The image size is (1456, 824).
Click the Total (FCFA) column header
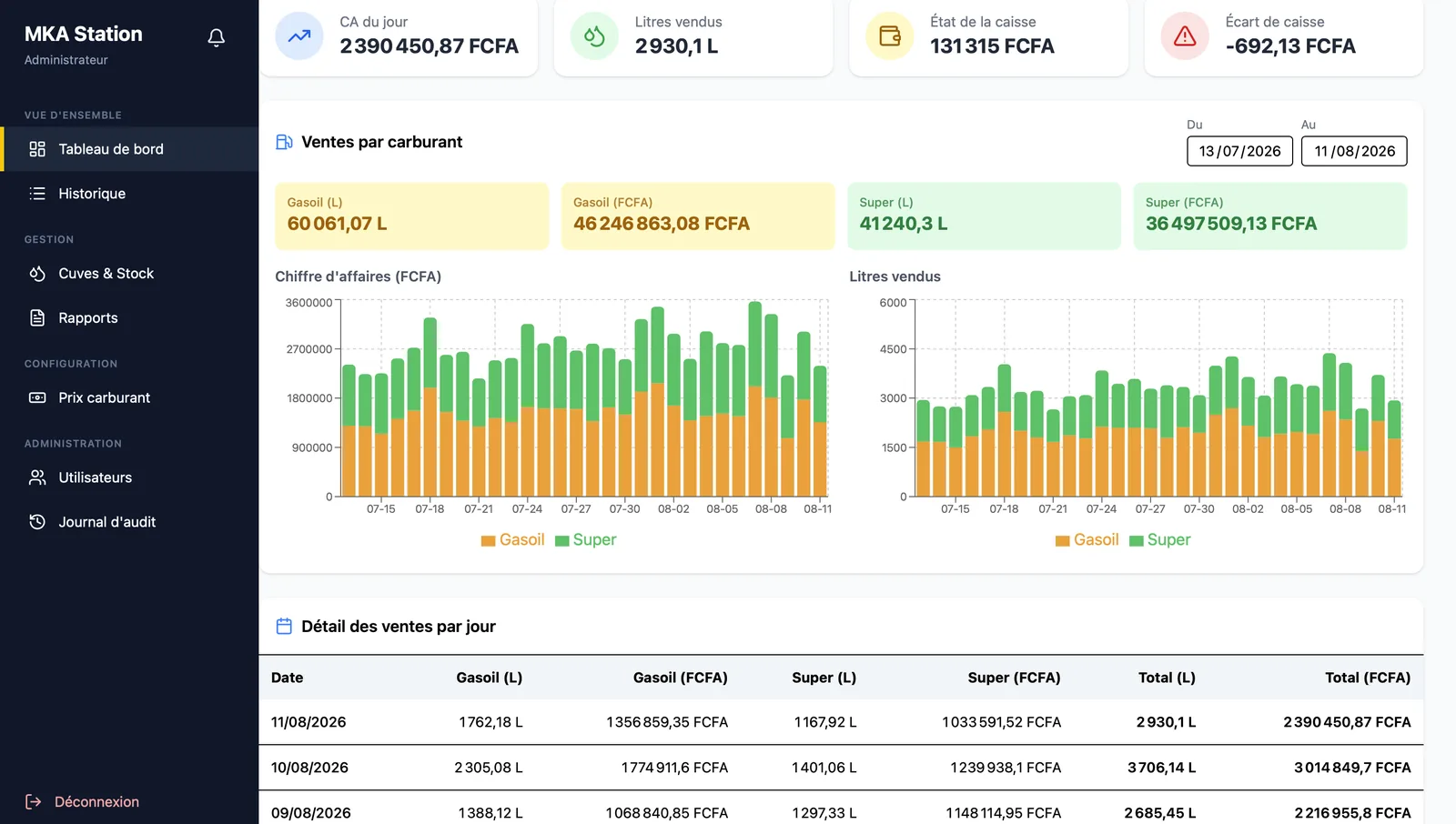(x=1368, y=678)
